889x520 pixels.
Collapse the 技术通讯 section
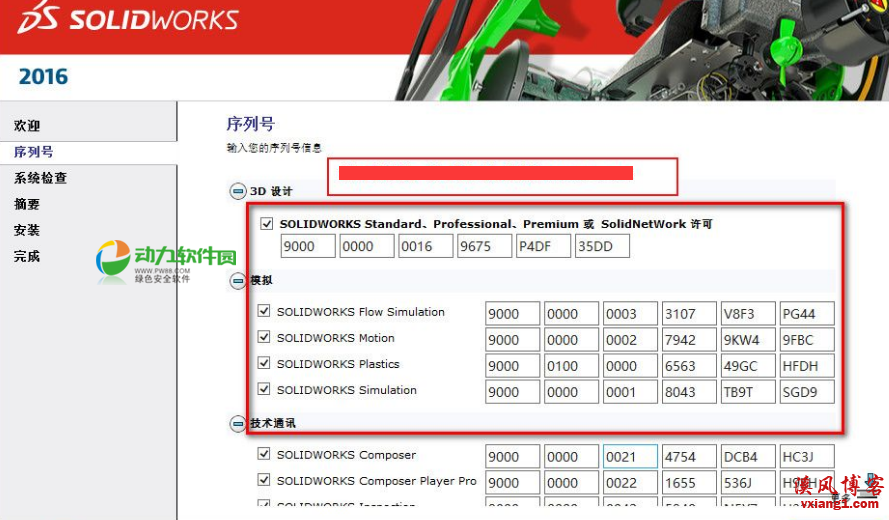[x=238, y=423]
